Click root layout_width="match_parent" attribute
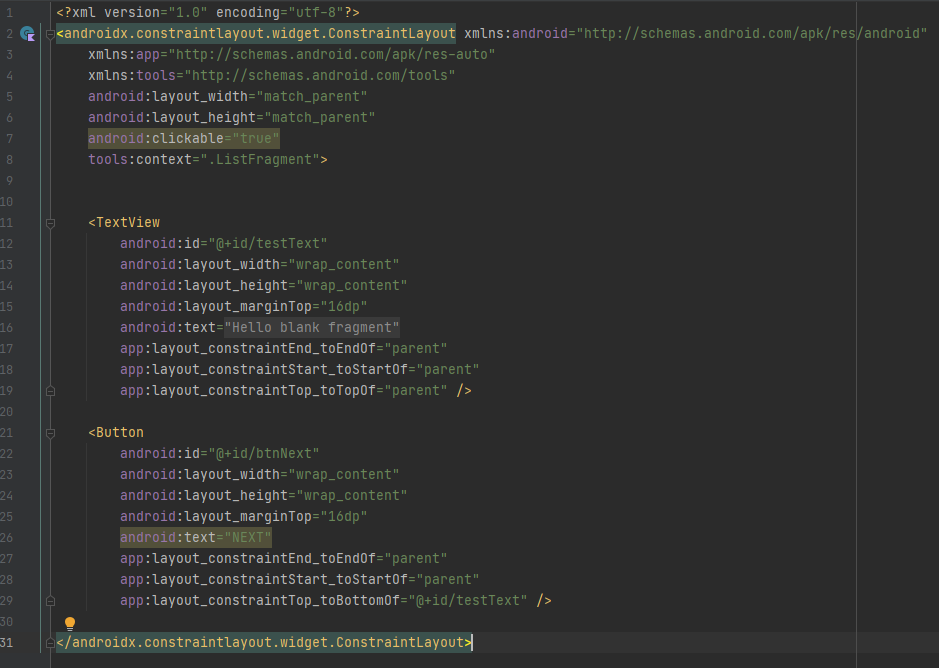Screen dimensions: 939x668 click(228, 96)
